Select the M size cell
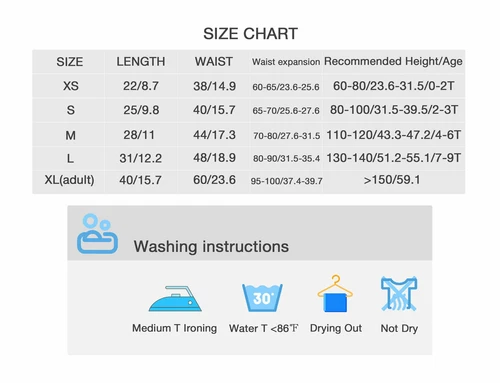Viewport: 500px width, 383px height. 70,135
